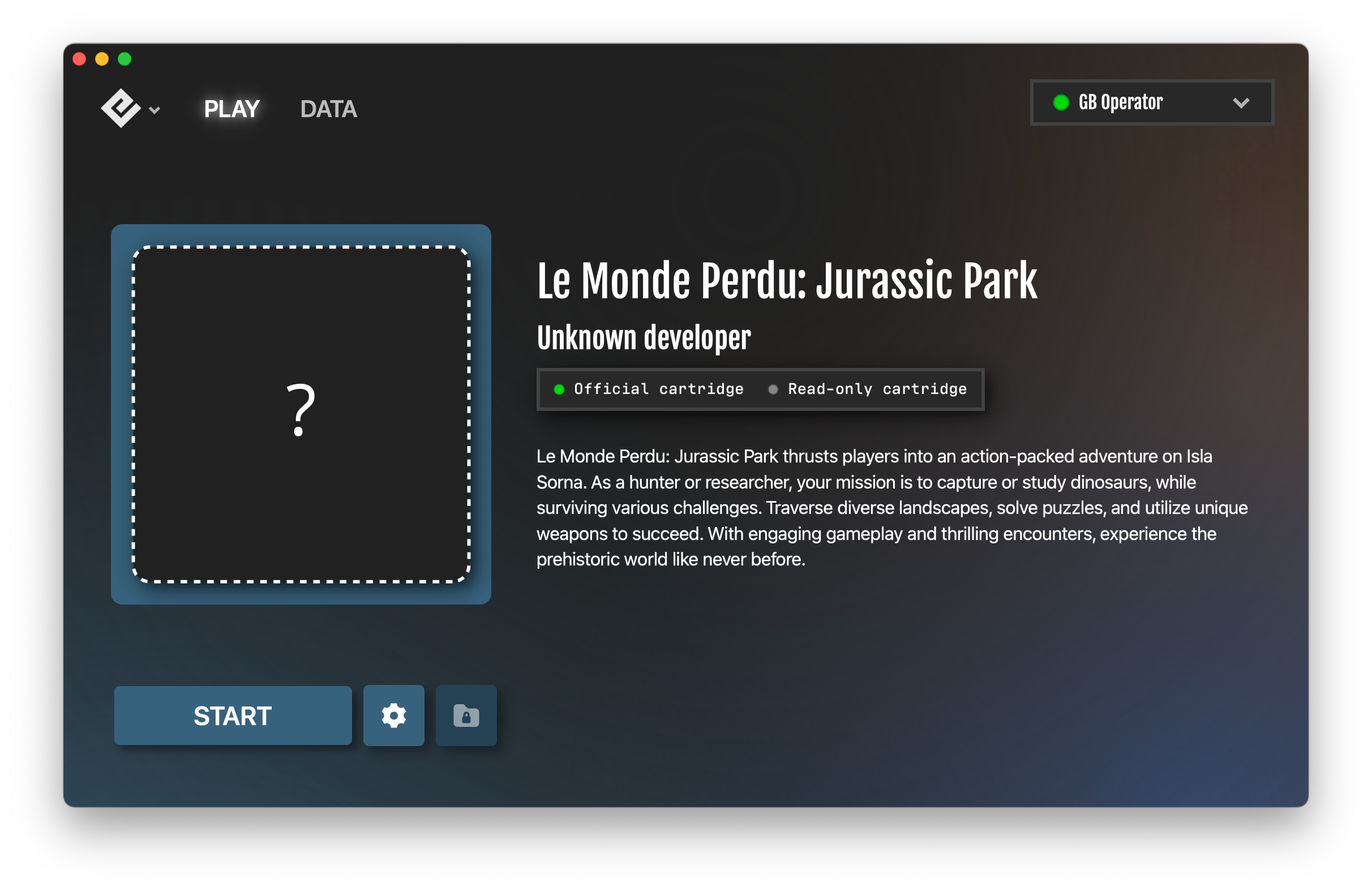Open game settings with the gear icon
The height and width of the screenshot is (891, 1372).
coord(394,716)
